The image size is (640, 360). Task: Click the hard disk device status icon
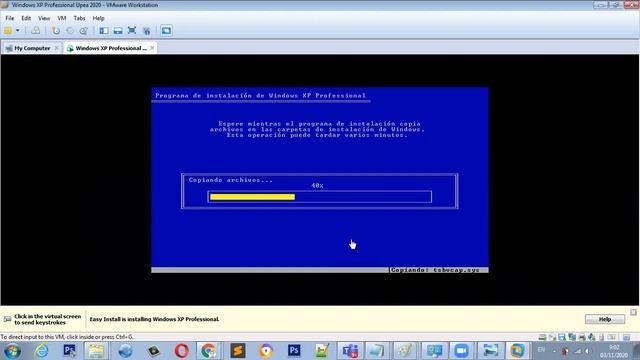coord(542,337)
